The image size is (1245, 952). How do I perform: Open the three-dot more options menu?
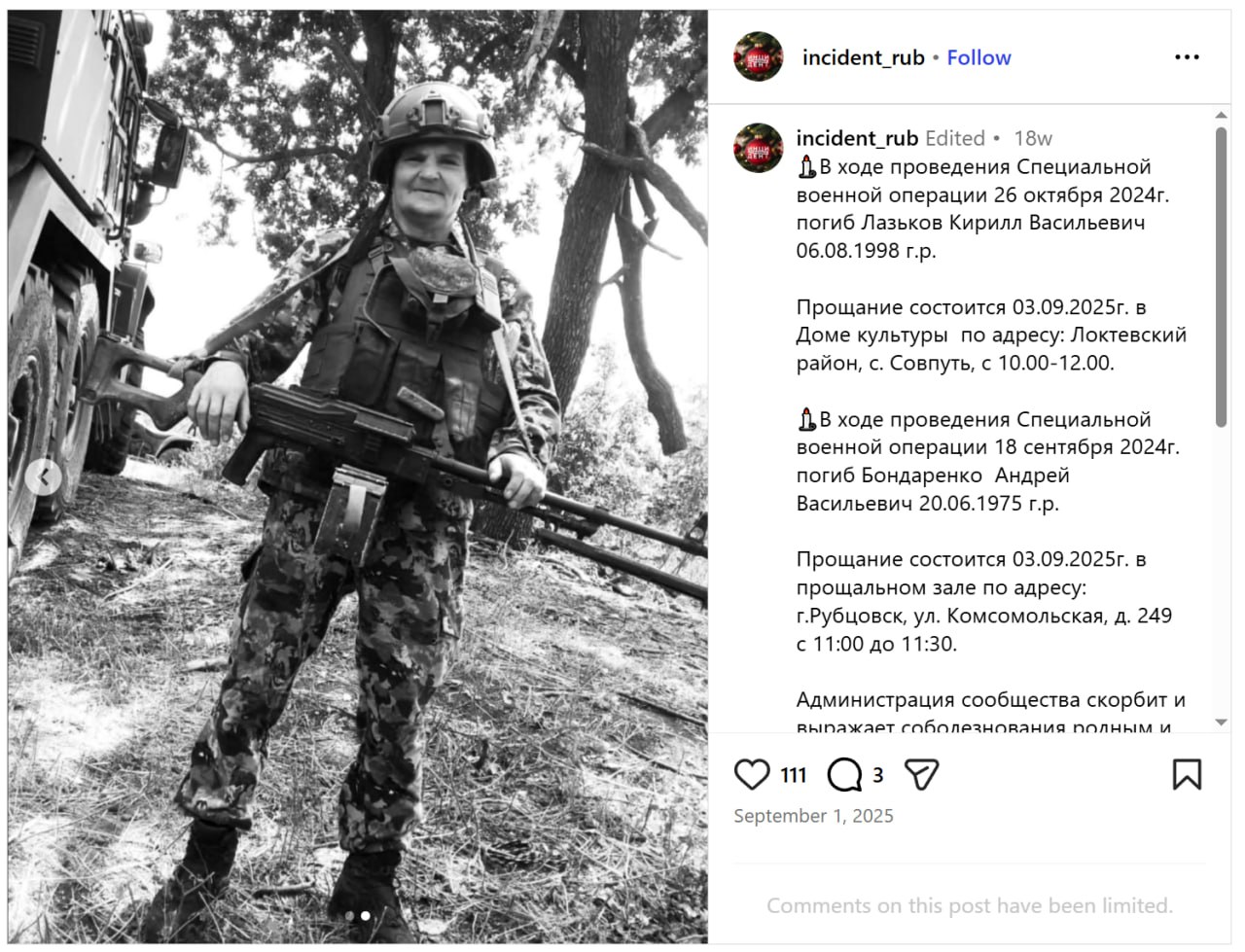pyautogui.click(x=1187, y=57)
